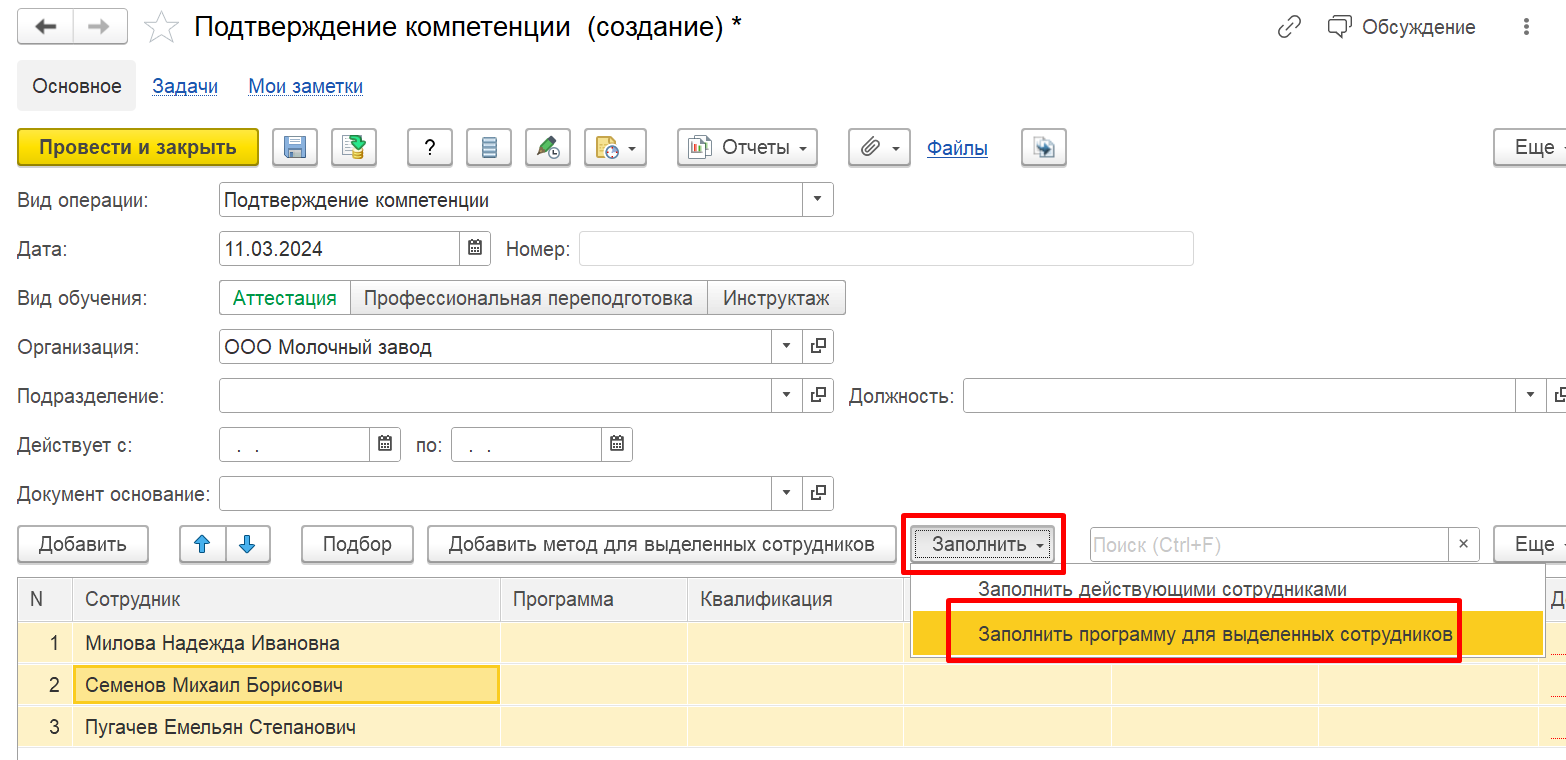
Task: Click Добавить метод для выделенных сотрудников
Action: [x=661, y=544]
